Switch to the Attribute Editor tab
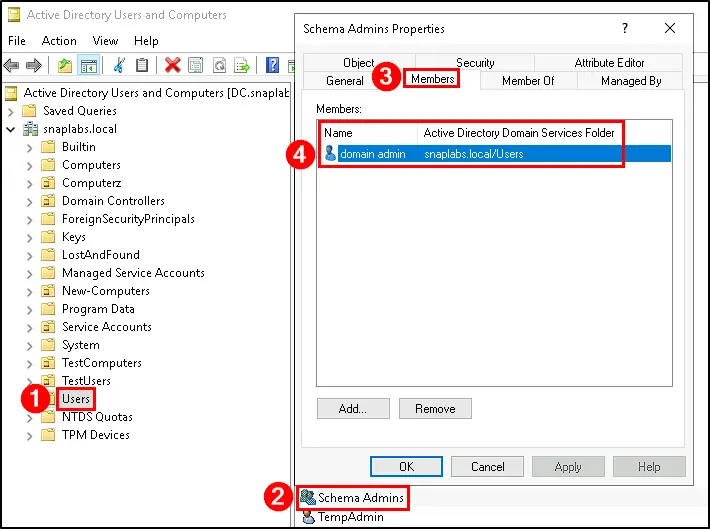The width and height of the screenshot is (710, 529). (609, 63)
